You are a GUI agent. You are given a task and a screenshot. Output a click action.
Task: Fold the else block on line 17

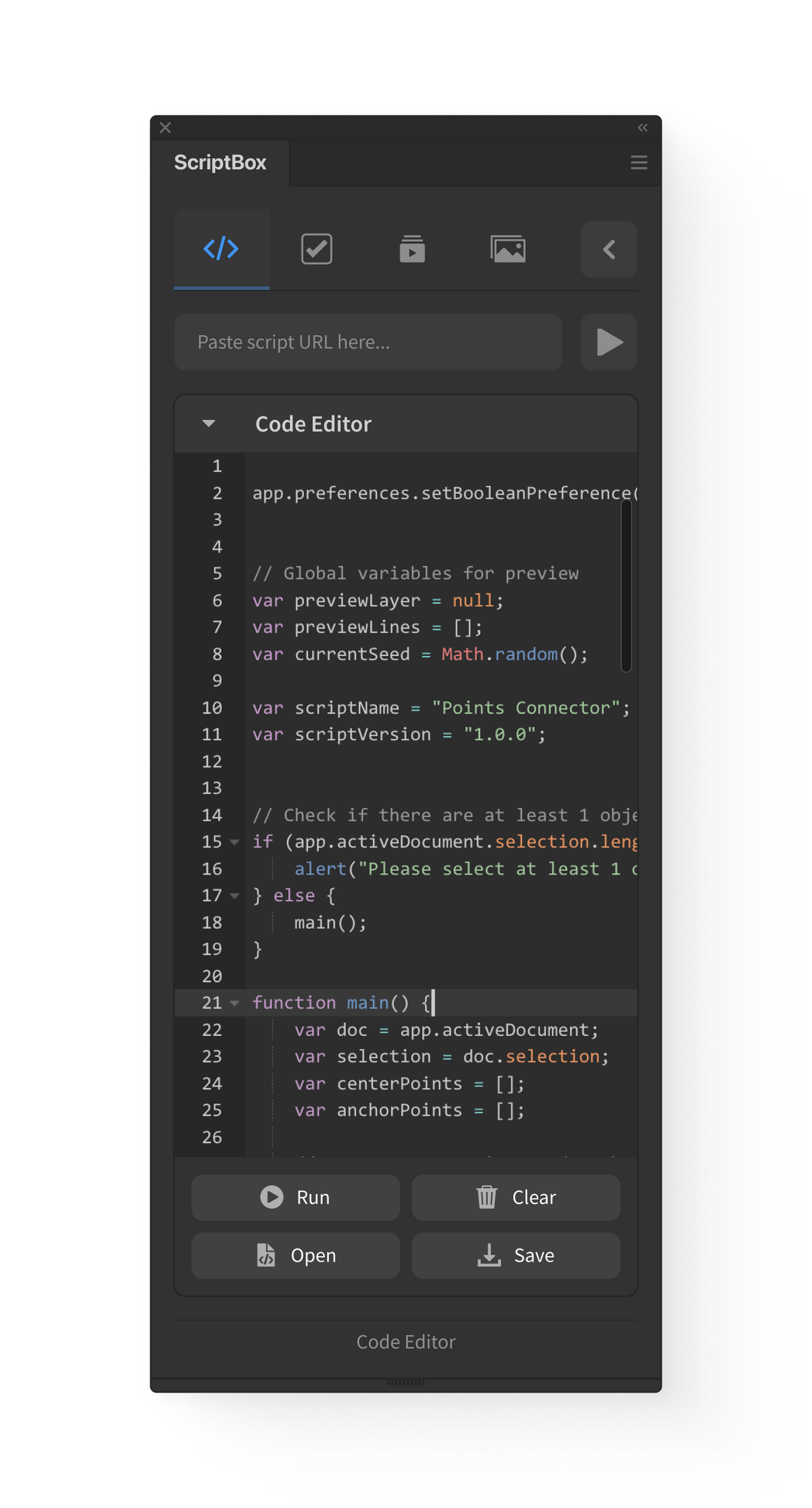pyautogui.click(x=235, y=896)
